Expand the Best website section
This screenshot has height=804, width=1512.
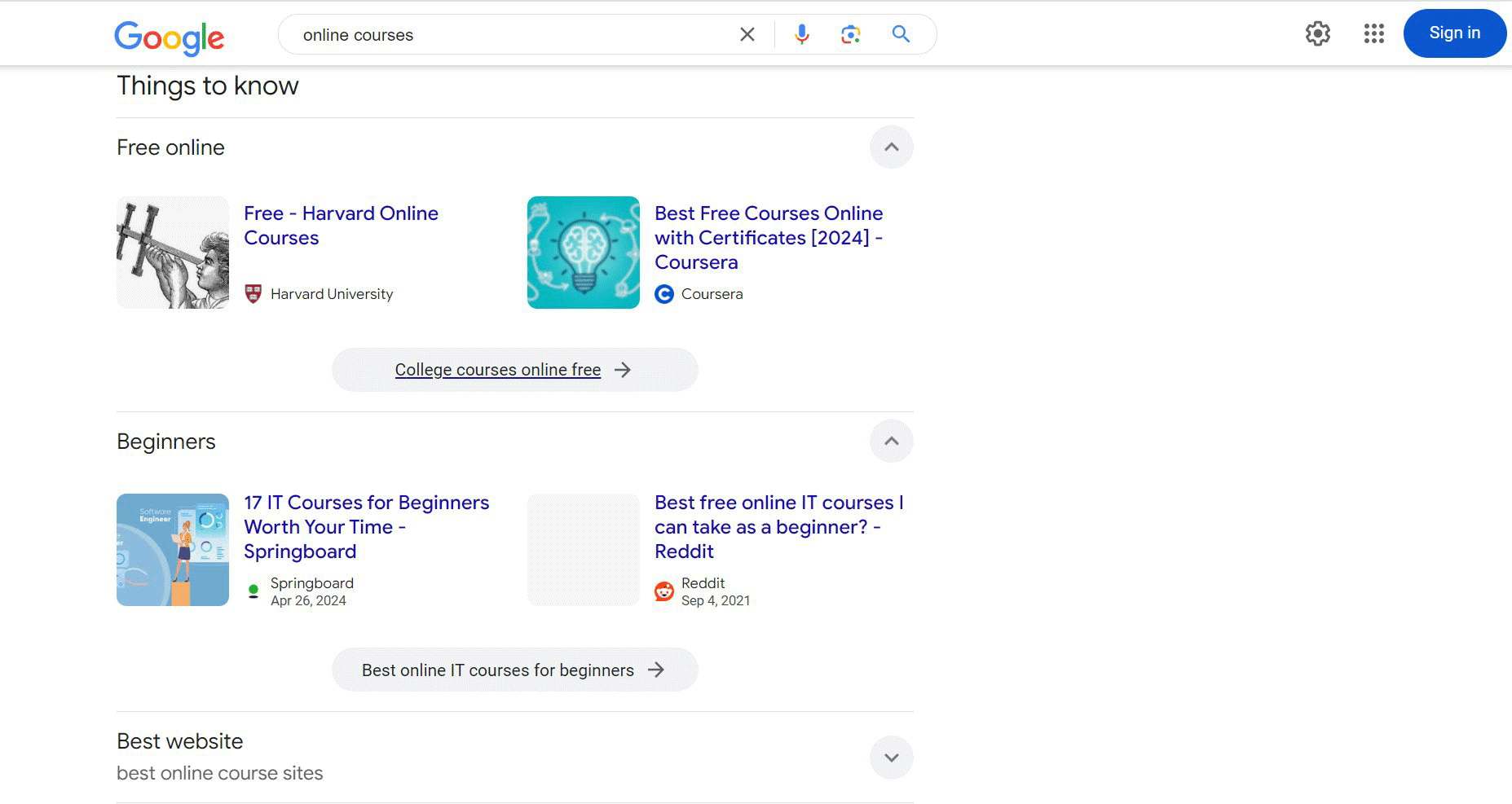point(892,758)
